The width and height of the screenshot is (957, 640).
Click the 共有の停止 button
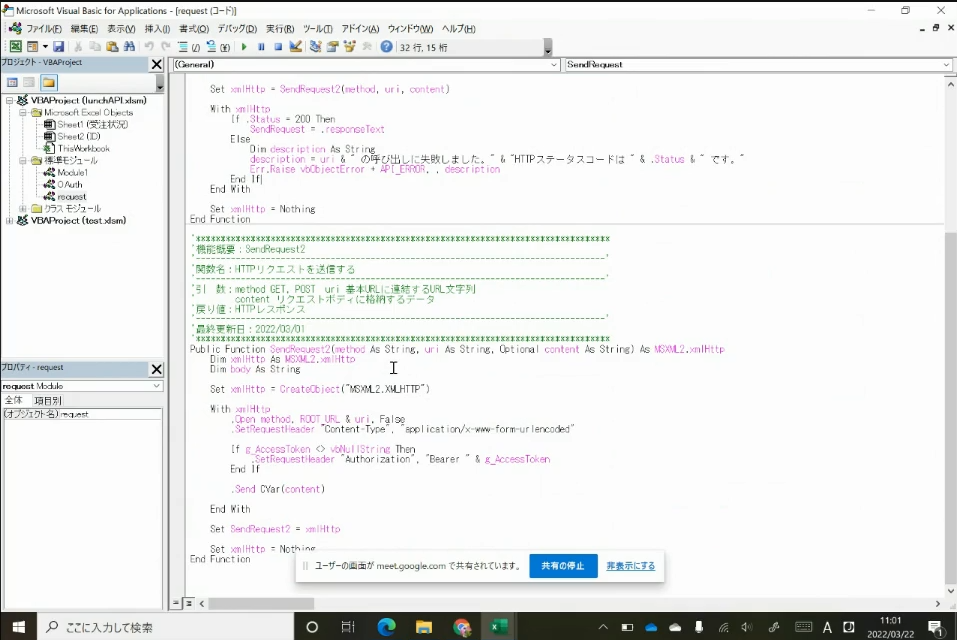pos(563,566)
